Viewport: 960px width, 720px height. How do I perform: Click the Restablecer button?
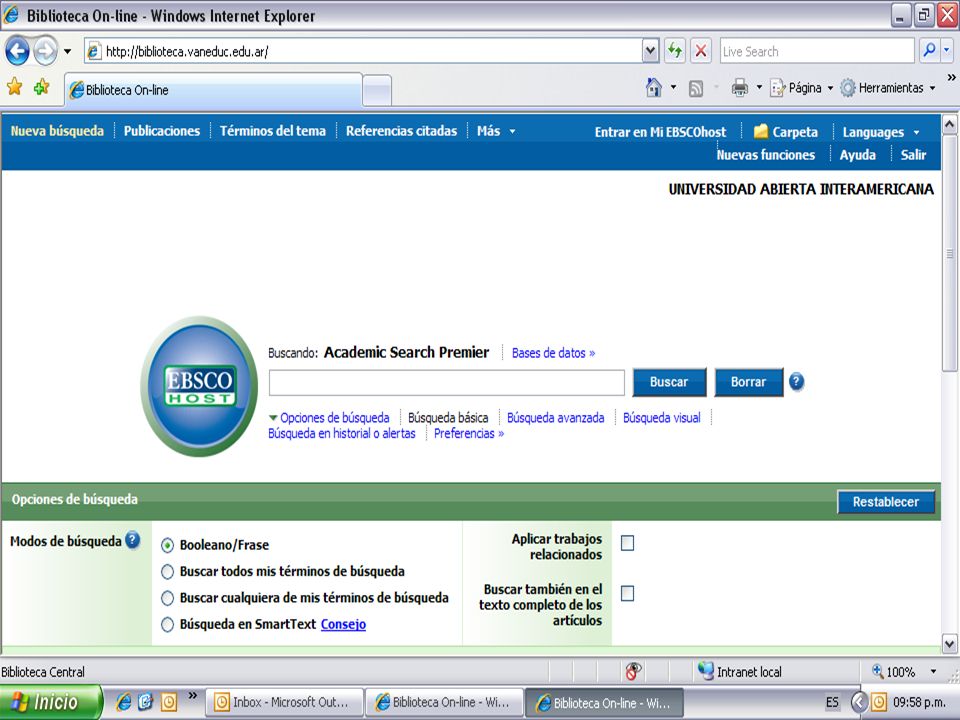[x=885, y=501]
